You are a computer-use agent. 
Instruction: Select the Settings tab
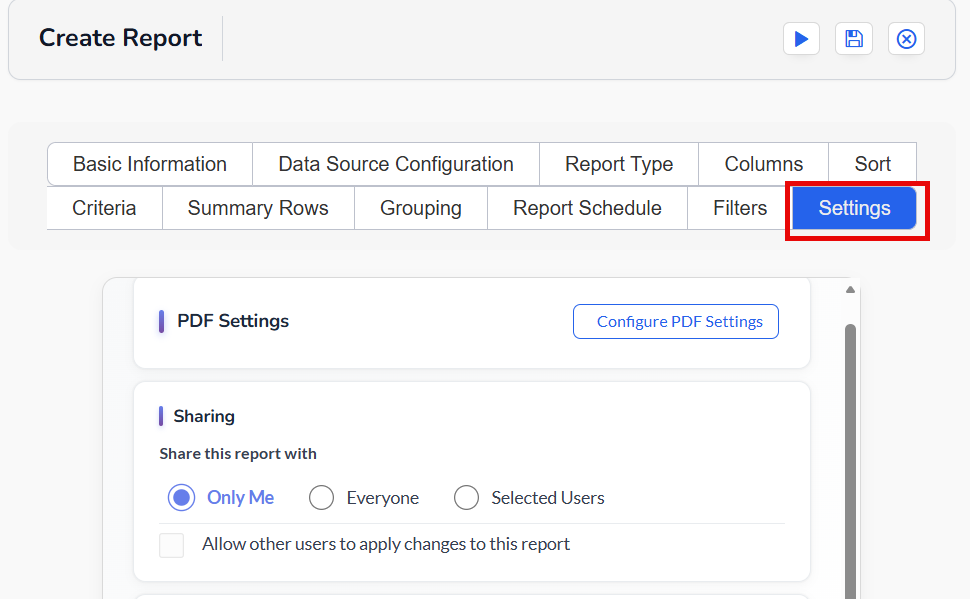tap(854, 208)
